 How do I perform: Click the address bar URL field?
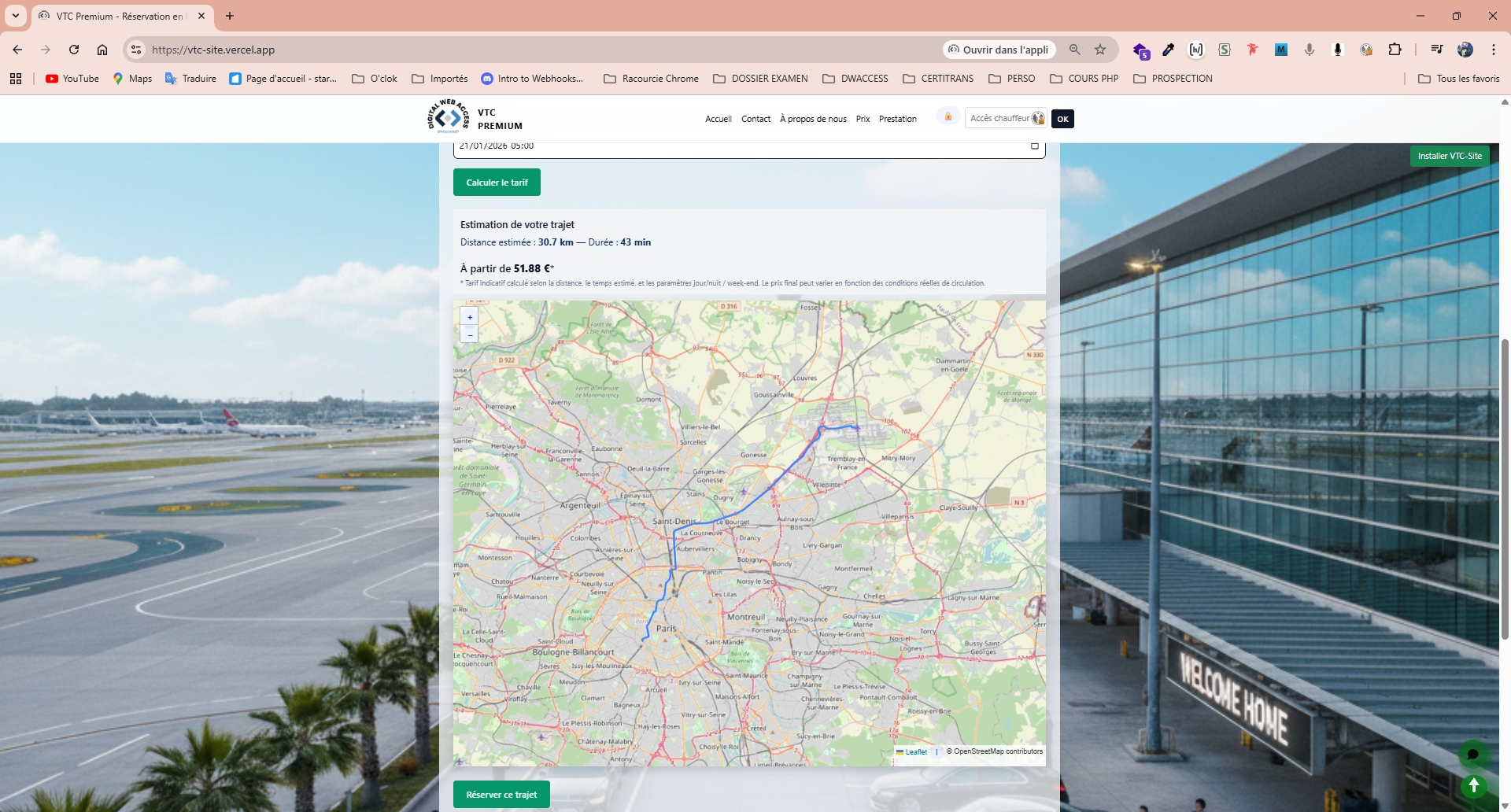pos(212,49)
